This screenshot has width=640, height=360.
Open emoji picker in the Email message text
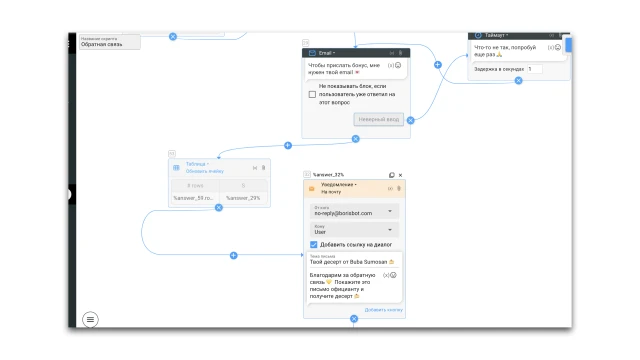[x=398, y=65]
